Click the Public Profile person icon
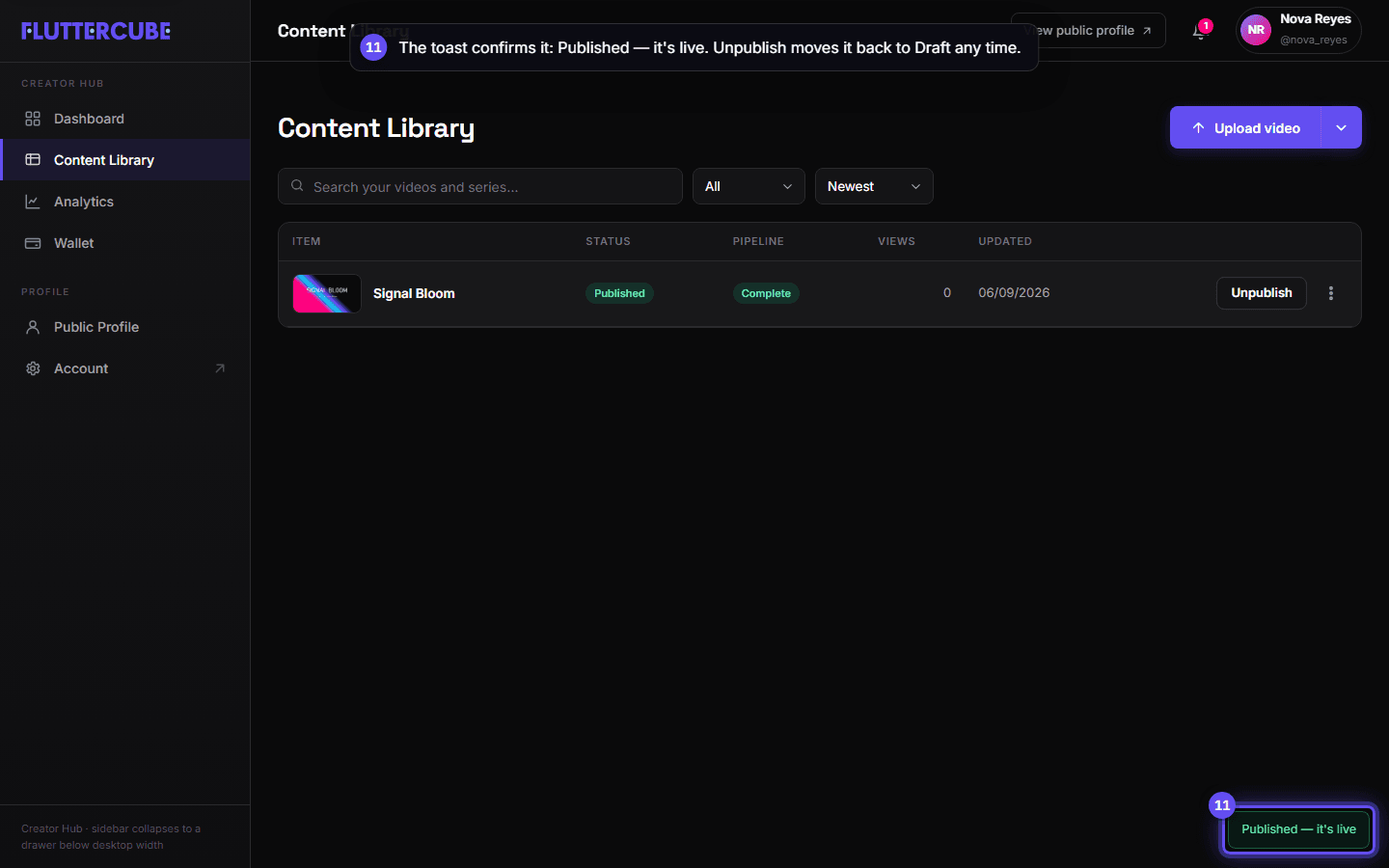The height and width of the screenshot is (868, 1389). (x=33, y=327)
